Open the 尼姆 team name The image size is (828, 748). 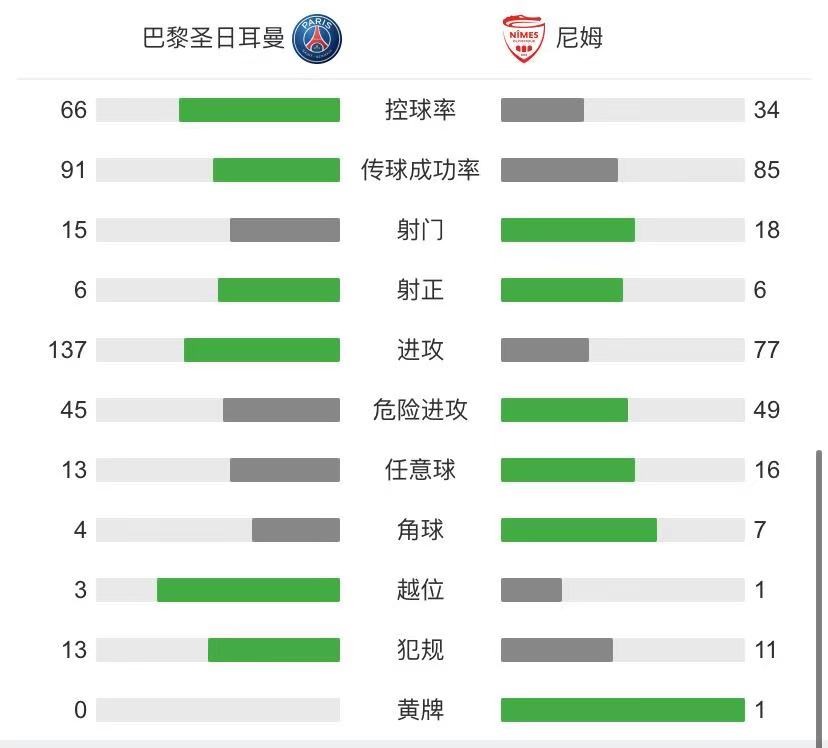pos(579,38)
